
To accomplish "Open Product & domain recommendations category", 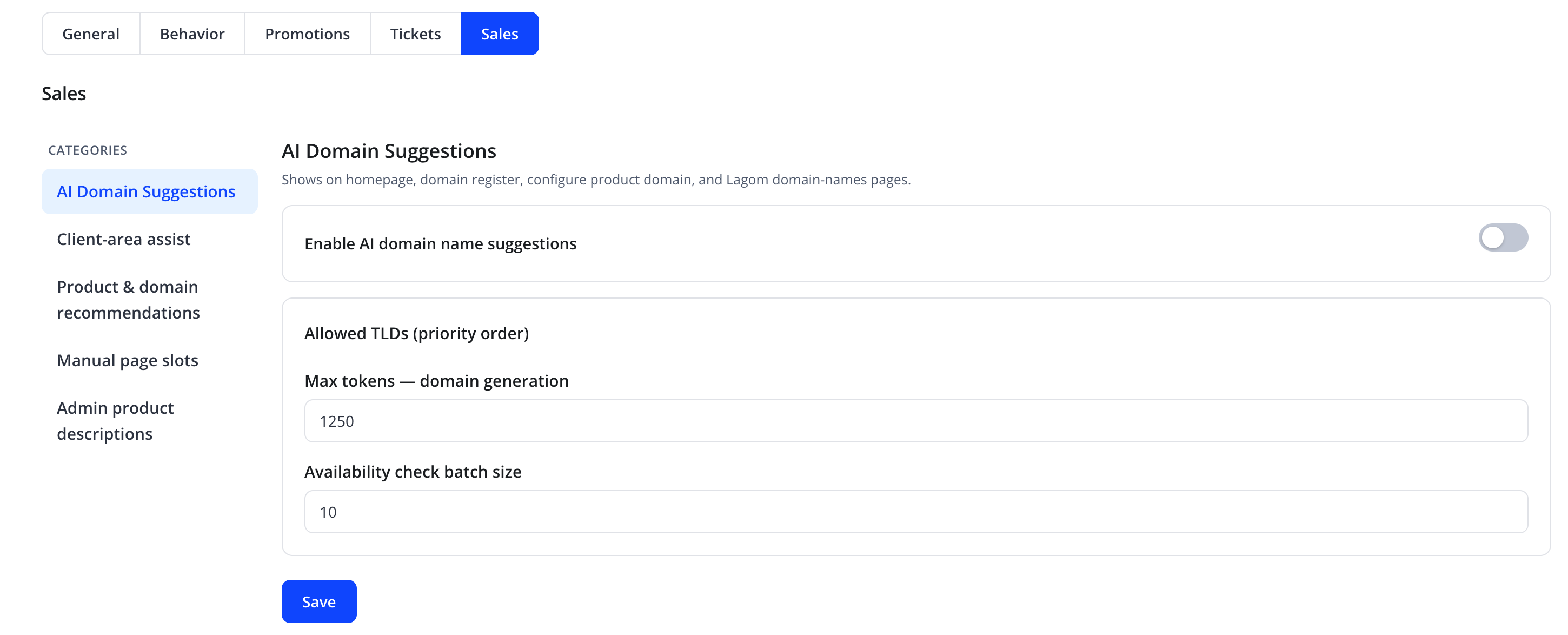I will (x=150, y=299).
